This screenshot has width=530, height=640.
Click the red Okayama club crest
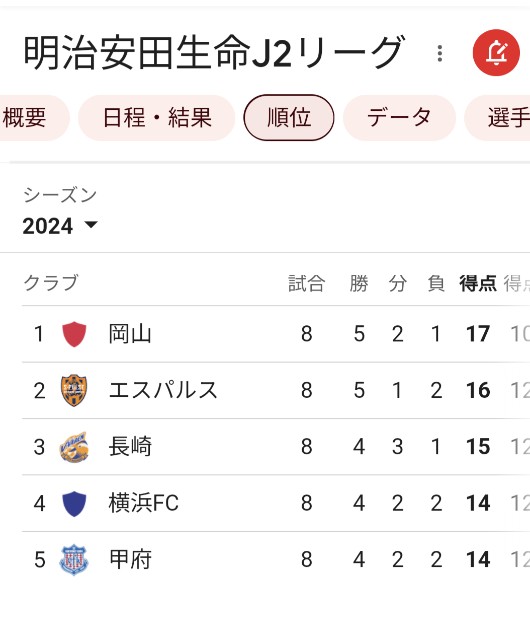74,334
